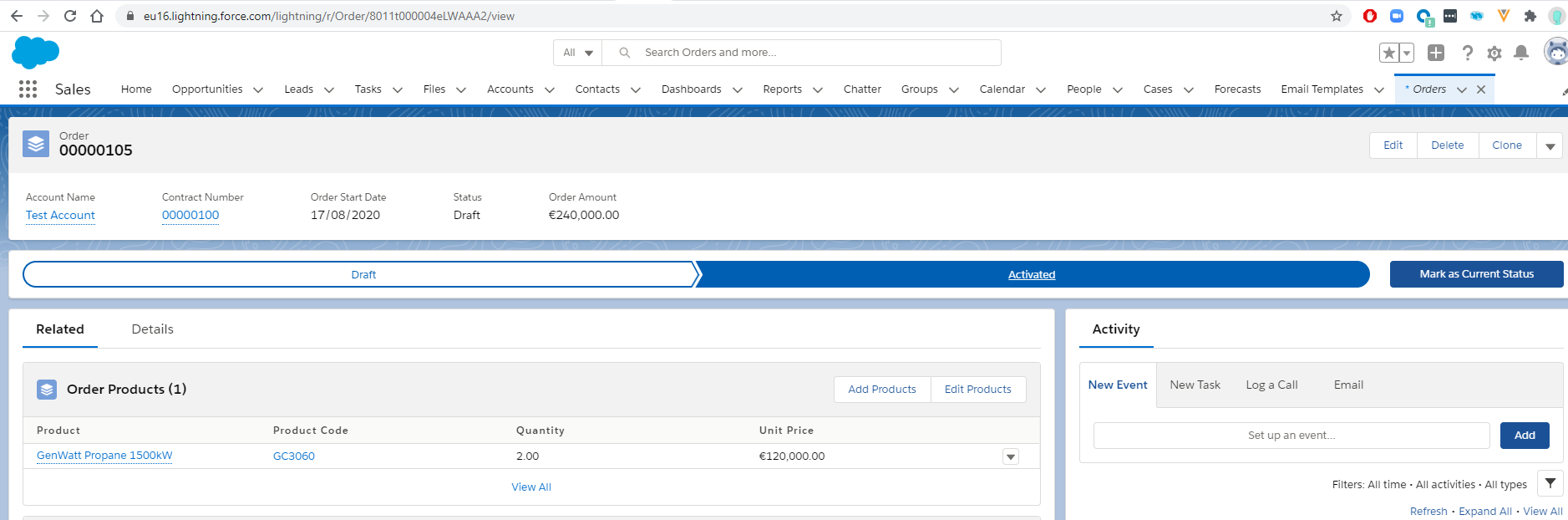Image resolution: width=1568 pixels, height=520 pixels.
Task: Click Mark as Current Status button
Action: 1476,274
